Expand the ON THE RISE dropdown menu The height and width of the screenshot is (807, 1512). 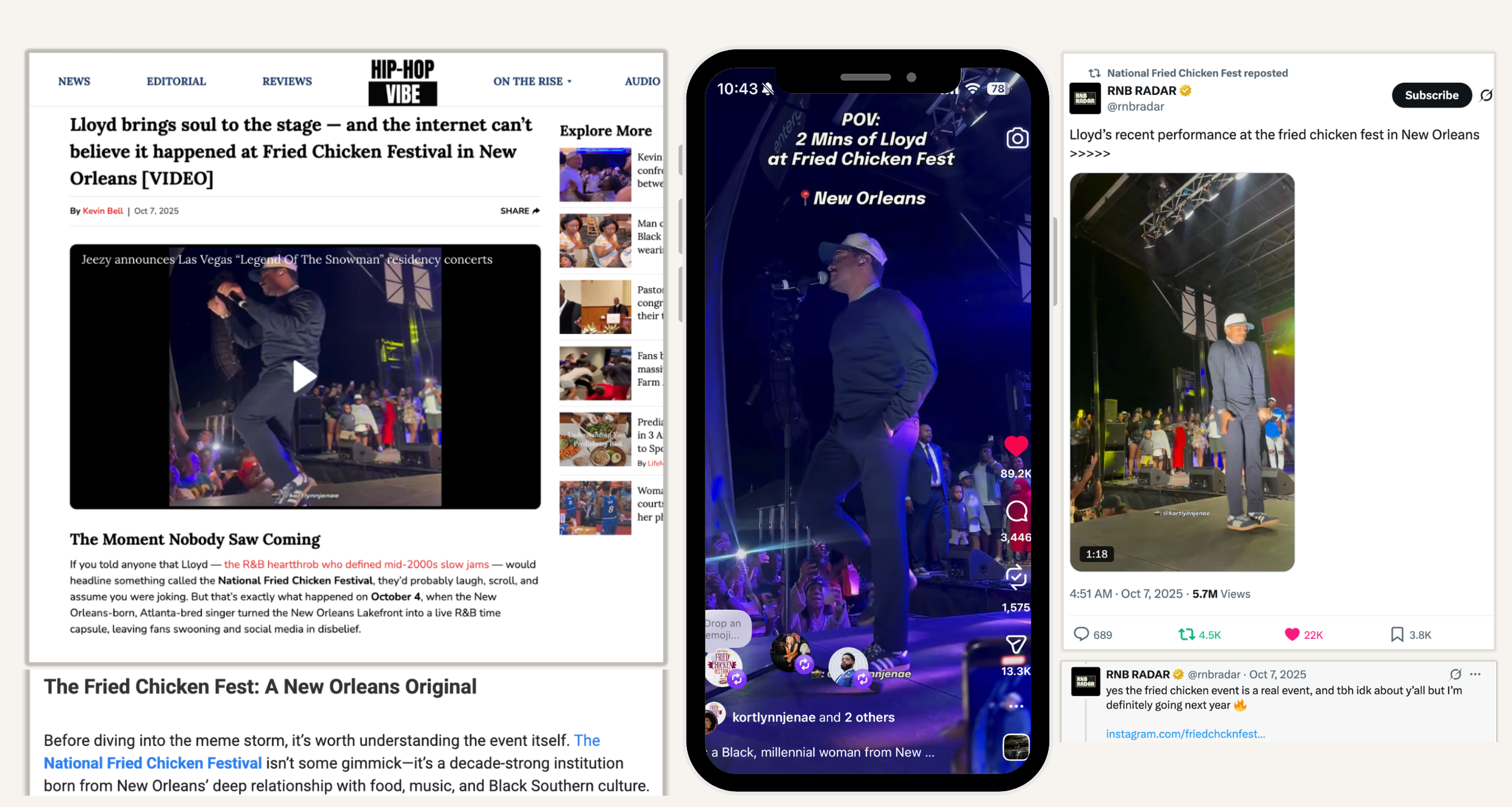click(532, 81)
